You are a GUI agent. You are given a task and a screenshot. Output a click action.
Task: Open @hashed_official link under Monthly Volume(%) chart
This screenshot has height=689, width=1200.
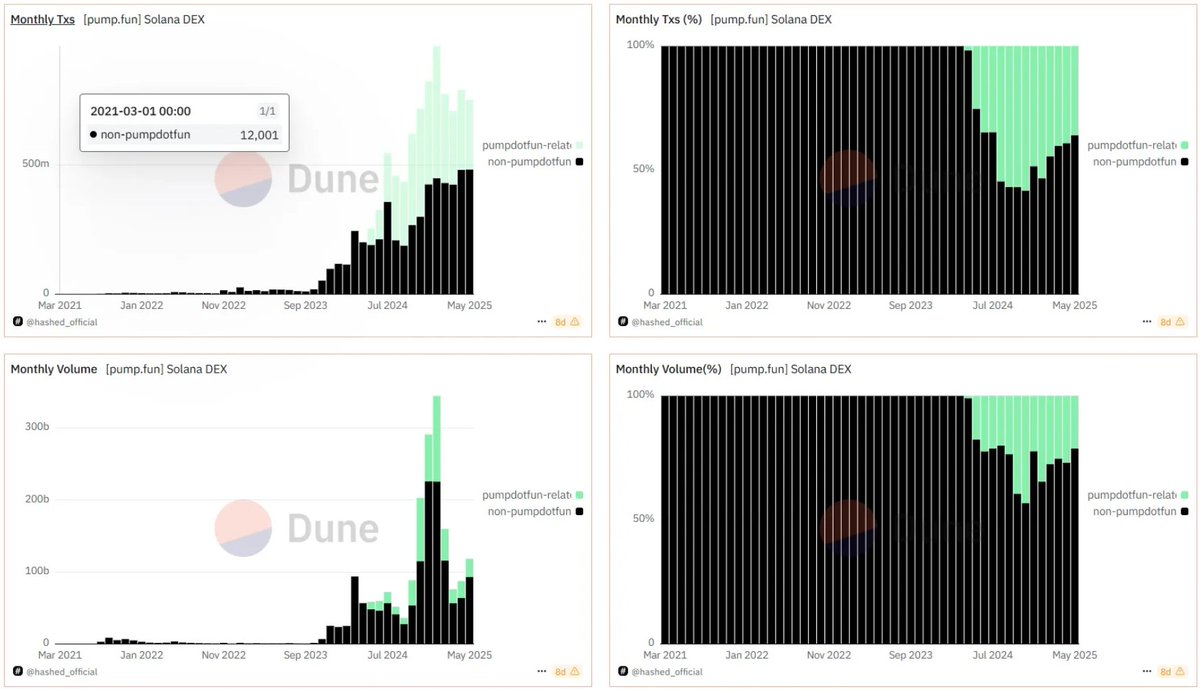(669, 672)
